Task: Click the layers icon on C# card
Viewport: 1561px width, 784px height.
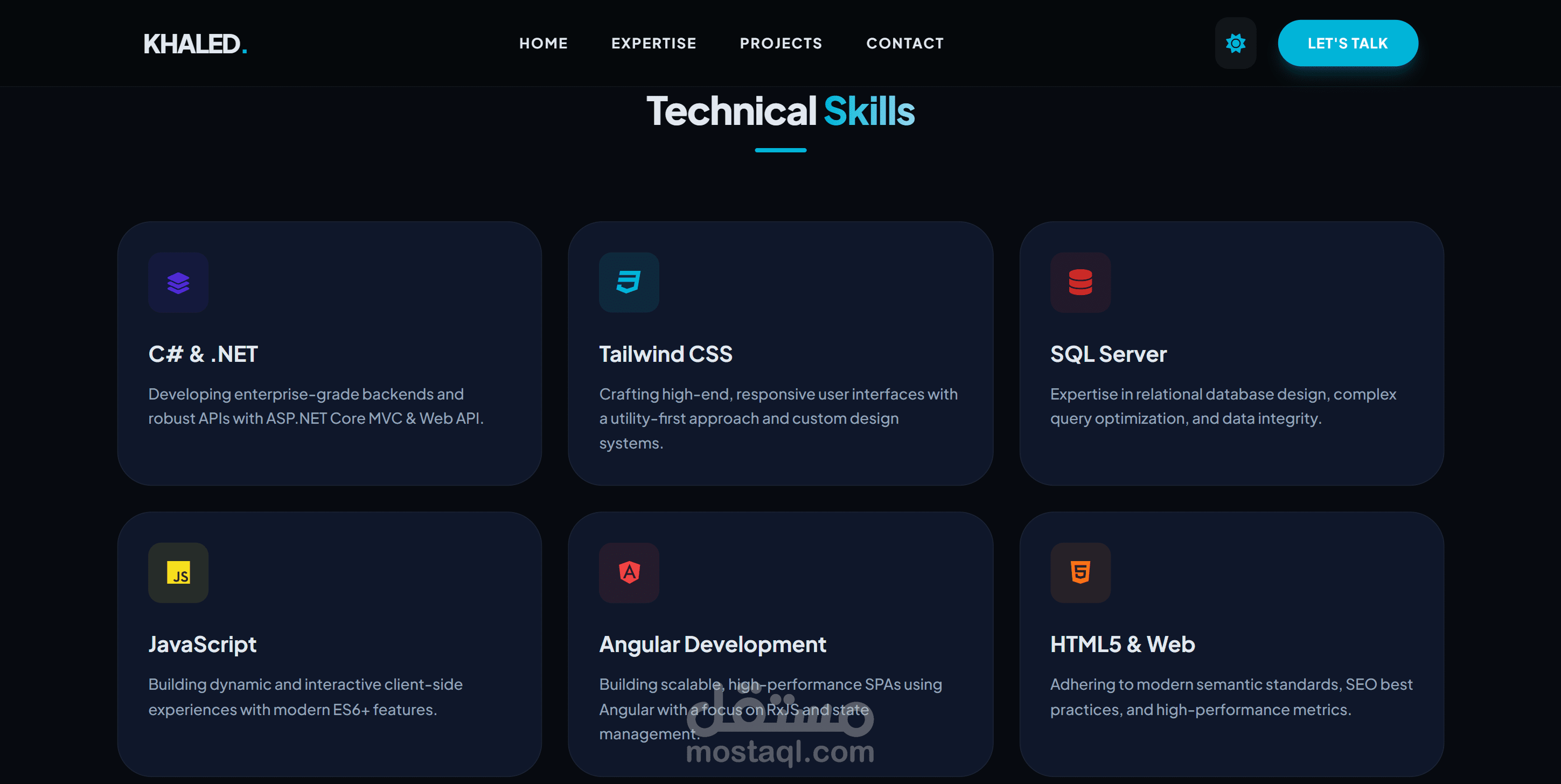Action: point(178,282)
